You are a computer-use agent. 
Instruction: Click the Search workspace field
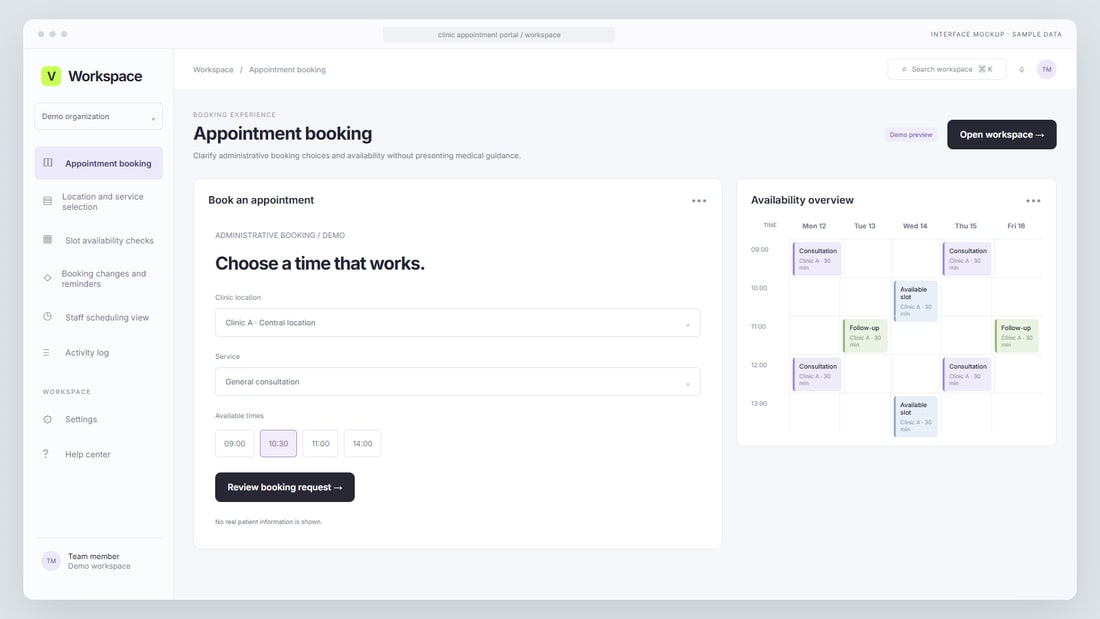946,69
